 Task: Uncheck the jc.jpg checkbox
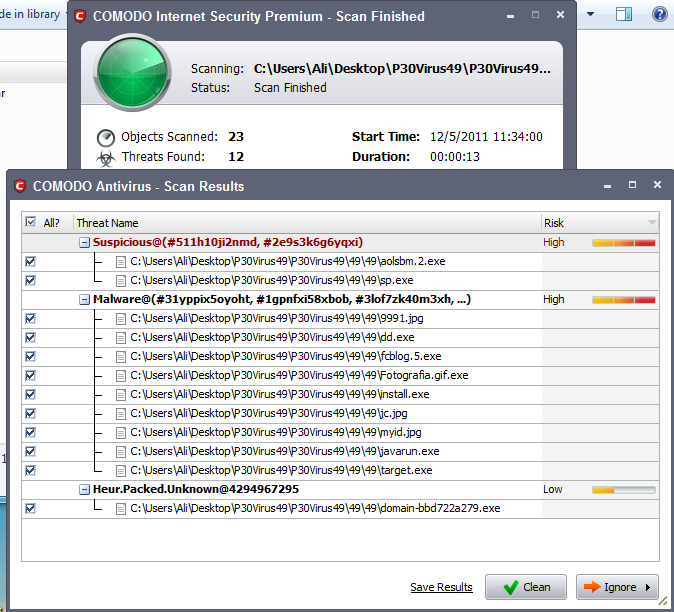coord(30,413)
